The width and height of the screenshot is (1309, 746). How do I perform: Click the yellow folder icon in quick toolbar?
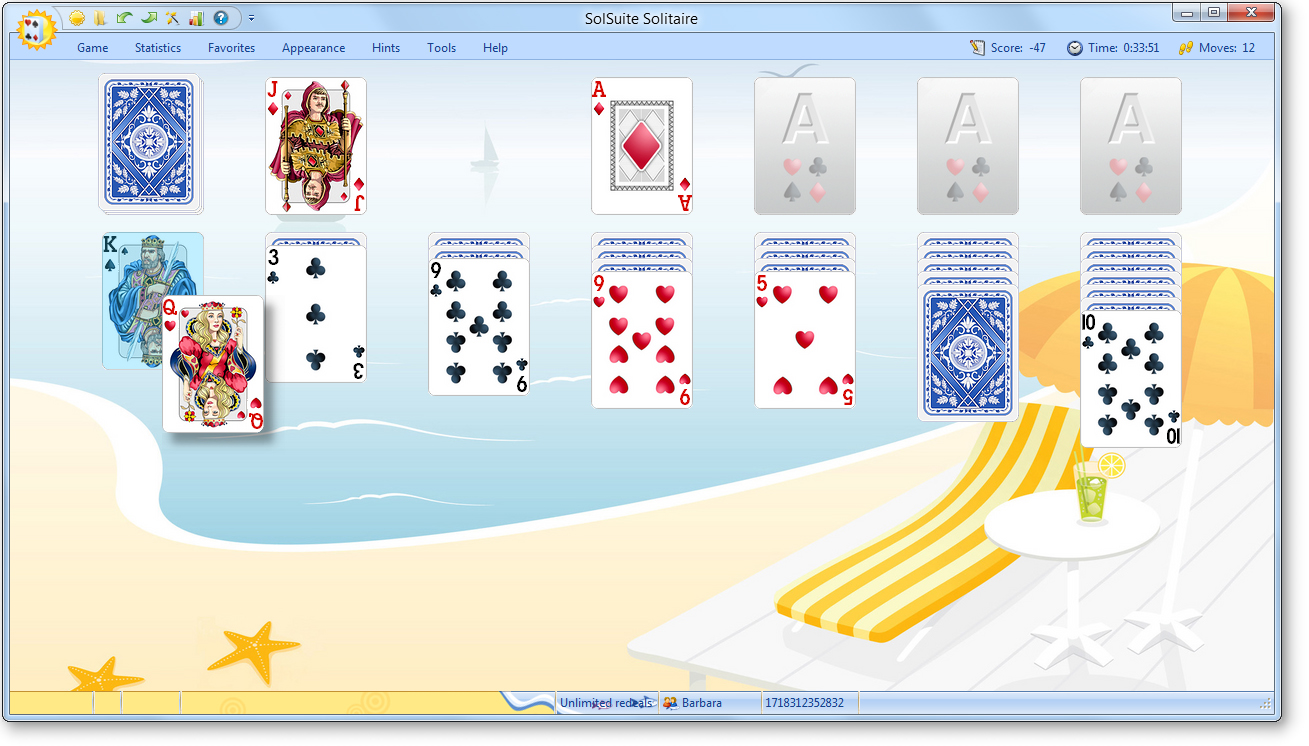(x=100, y=18)
